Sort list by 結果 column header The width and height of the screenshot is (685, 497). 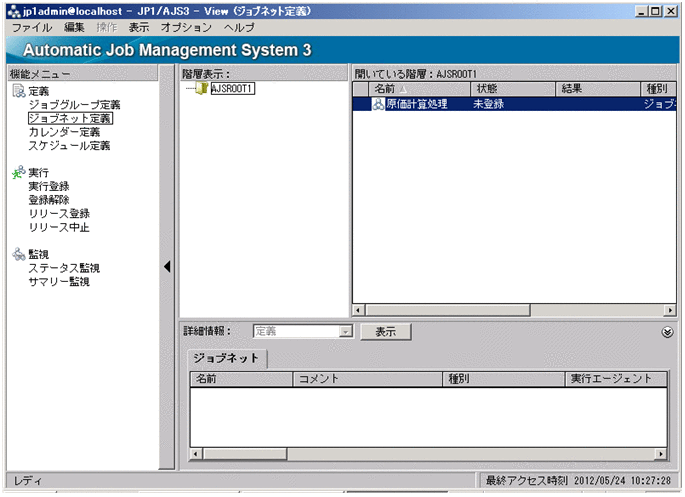598,89
